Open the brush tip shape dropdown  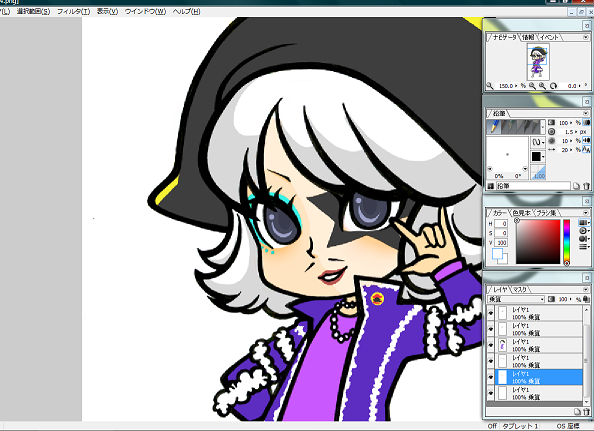(x=538, y=142)
